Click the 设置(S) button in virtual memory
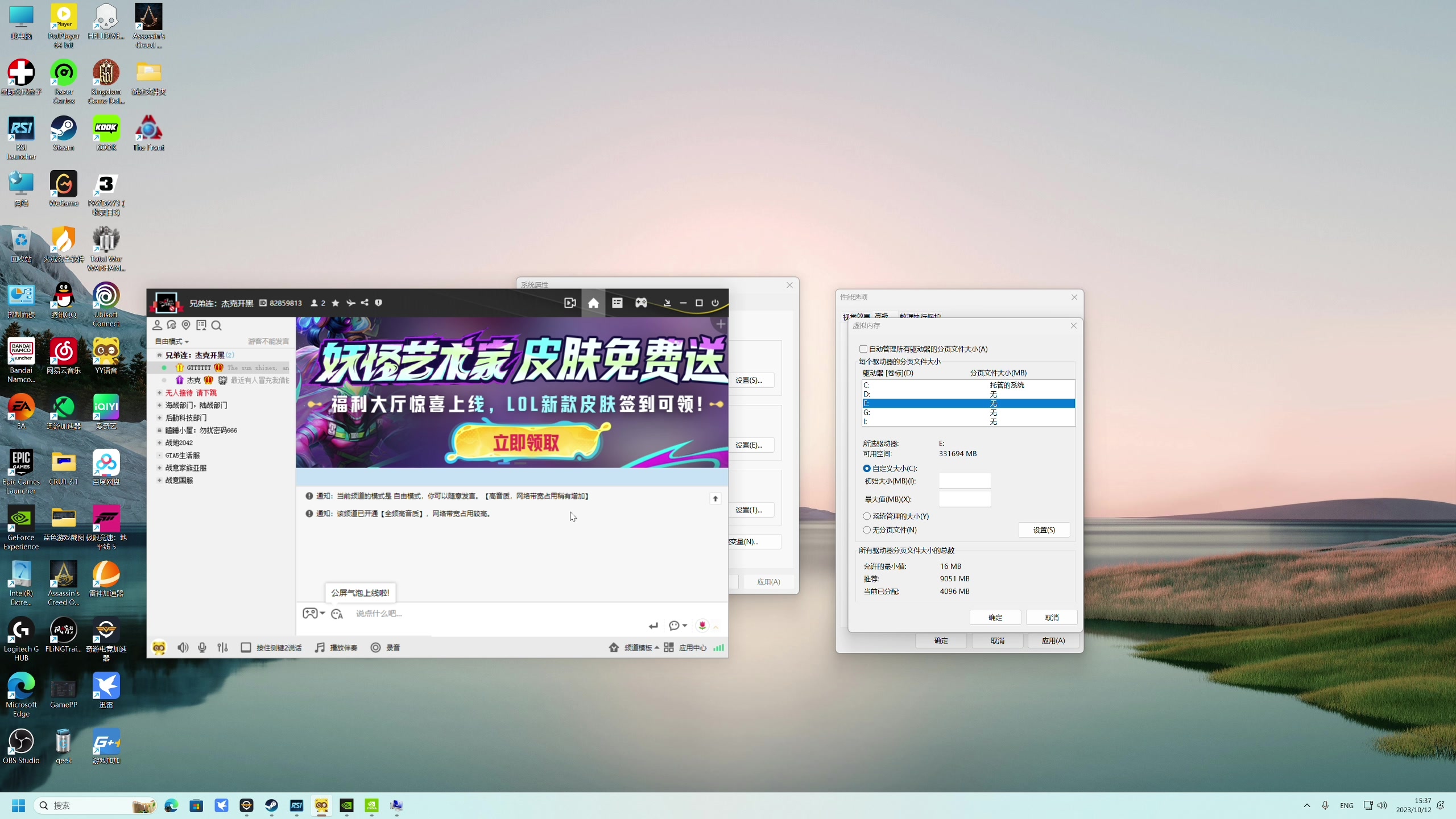Viewport: 1456px width, 819px height. pos(1044,530)
